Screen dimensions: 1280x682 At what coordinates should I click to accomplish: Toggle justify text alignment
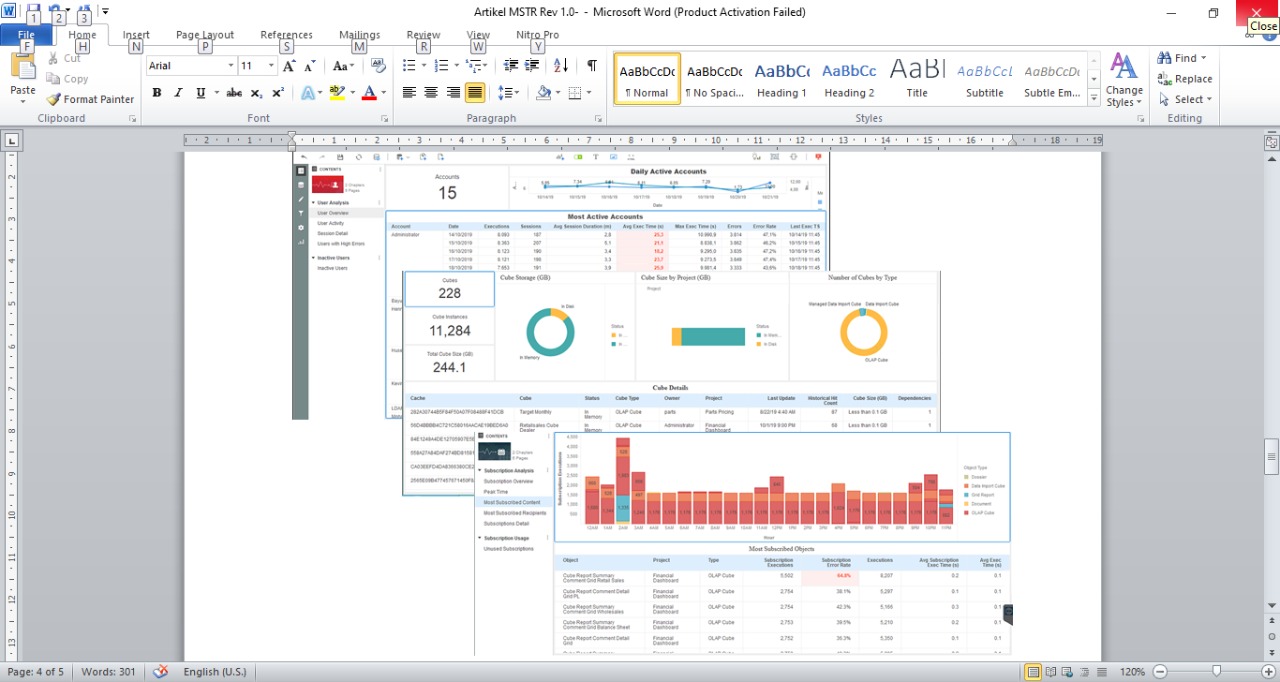pos(474,93)
